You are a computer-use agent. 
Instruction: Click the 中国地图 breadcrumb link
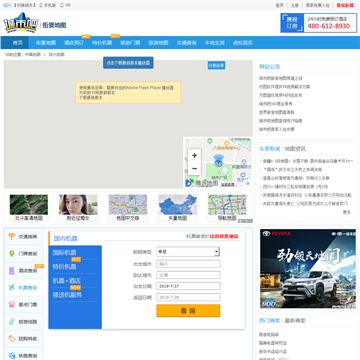(x=33, y=54)
